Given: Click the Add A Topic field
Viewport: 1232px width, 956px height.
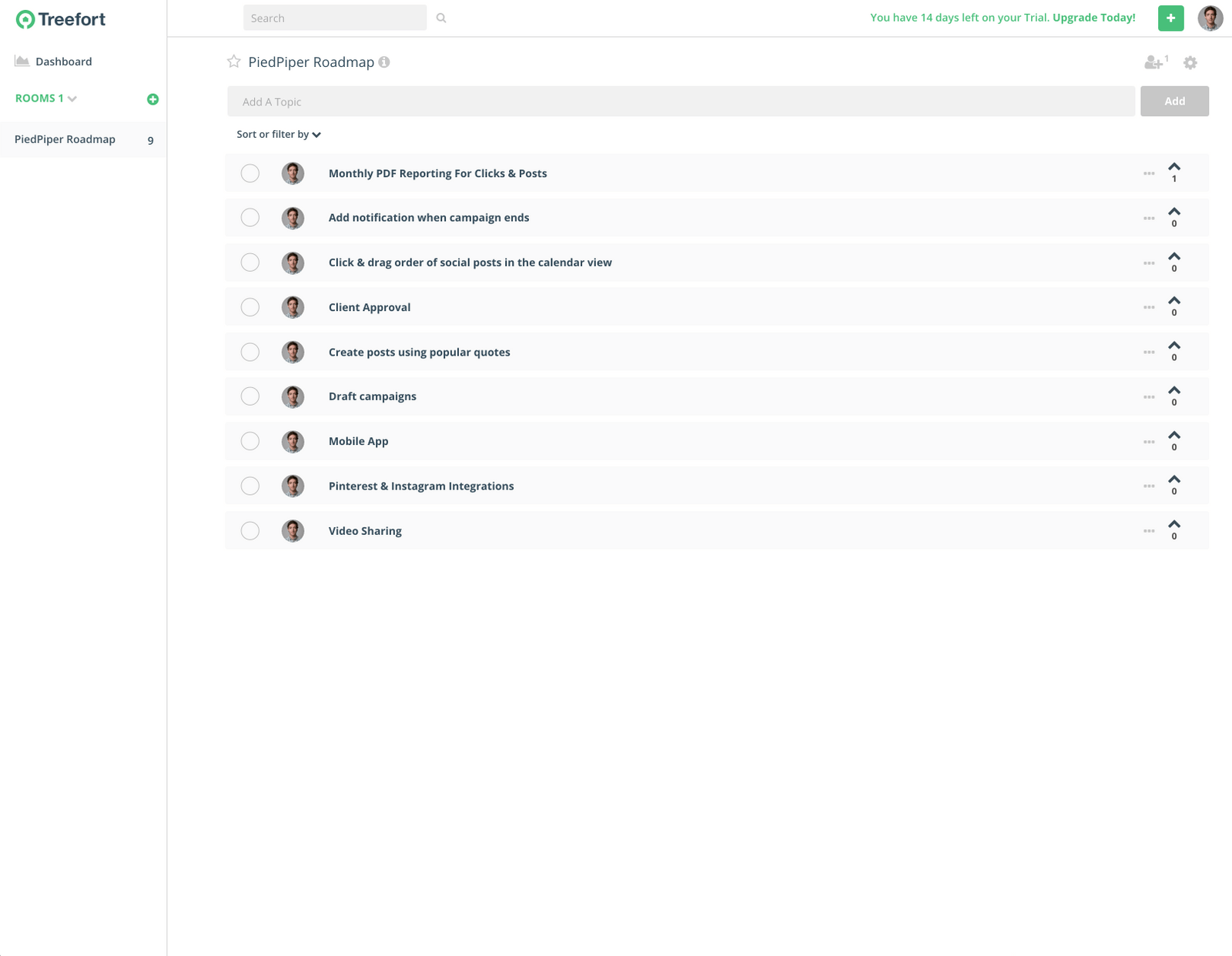Looking at the screenshot, I should [681, 102].
